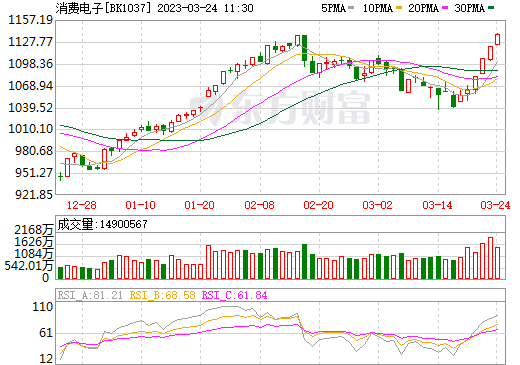Click the latest red candlestick at top right
This screenshot has width=520, height=365.
click(x=497, y=39)
